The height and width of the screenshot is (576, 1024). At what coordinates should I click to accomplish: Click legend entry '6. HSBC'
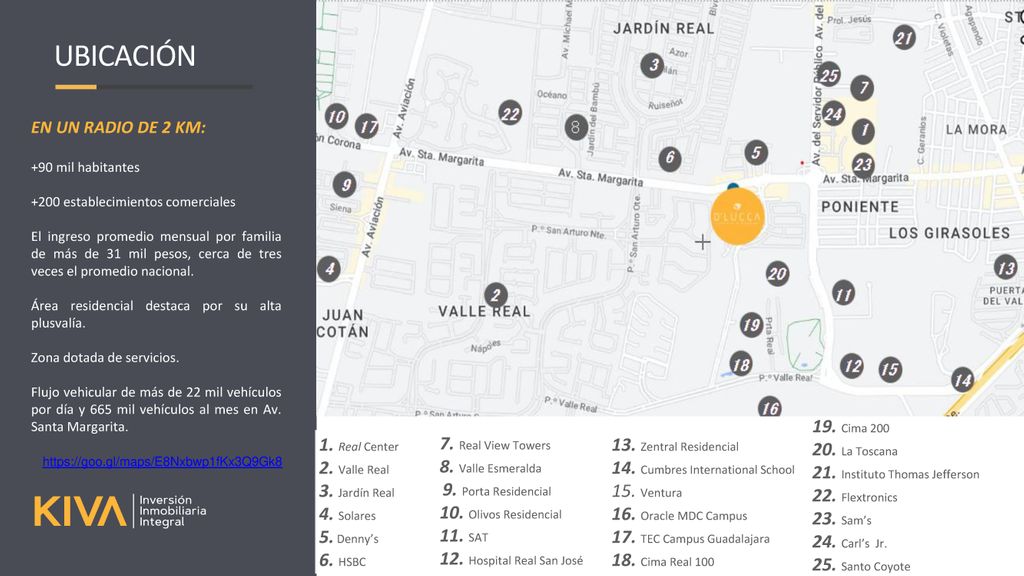pyautogui.click(x=343, y=561)
